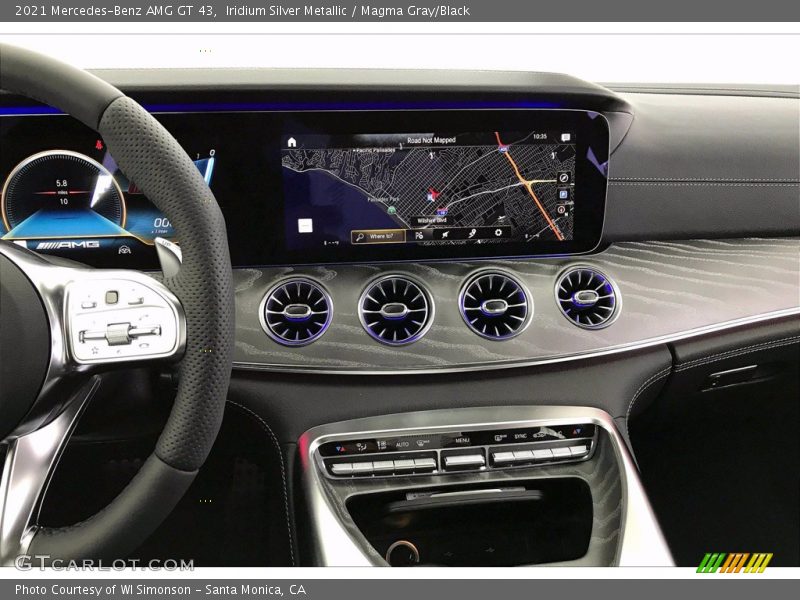The image size is (800, 600).
Task: Toggle map orientation north-up icon
Action: point(562,210)
